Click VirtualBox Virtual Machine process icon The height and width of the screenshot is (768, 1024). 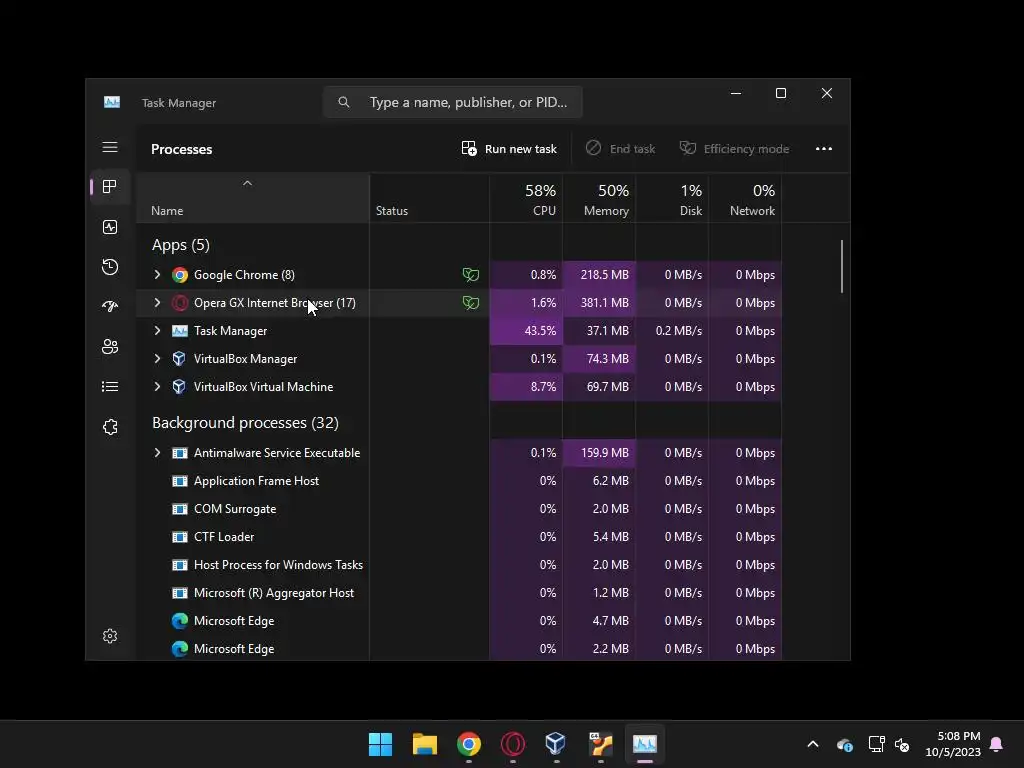coord(179,387)
